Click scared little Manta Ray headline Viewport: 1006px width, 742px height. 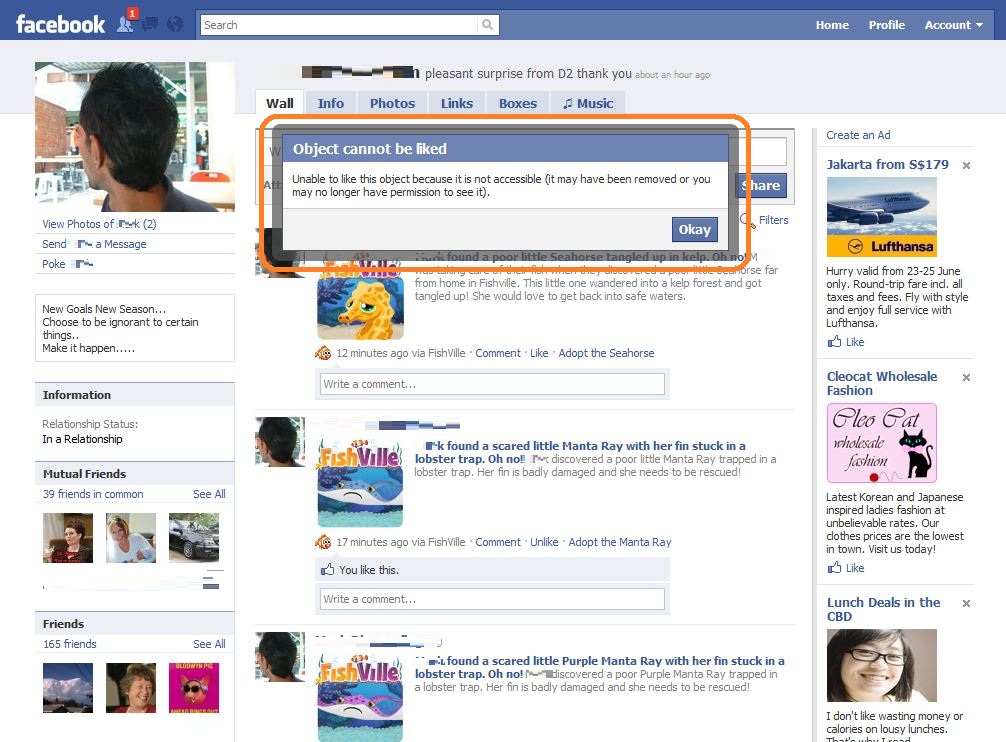[580, 452]
